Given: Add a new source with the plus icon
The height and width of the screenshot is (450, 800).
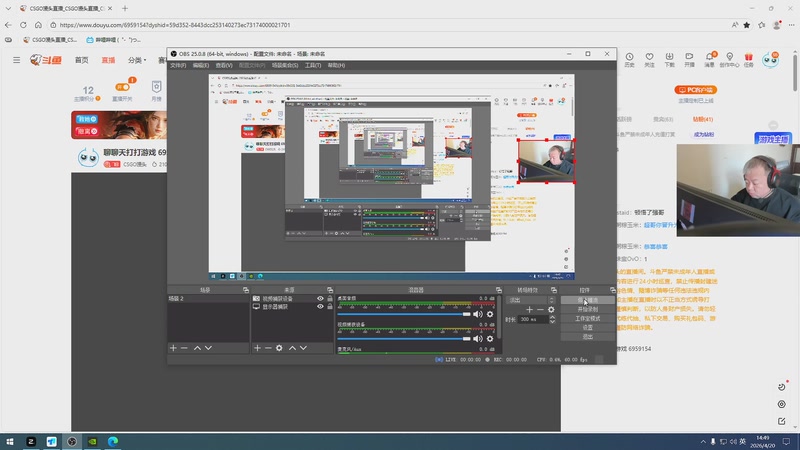Looking at the screenshot, I should pos(257,348).
